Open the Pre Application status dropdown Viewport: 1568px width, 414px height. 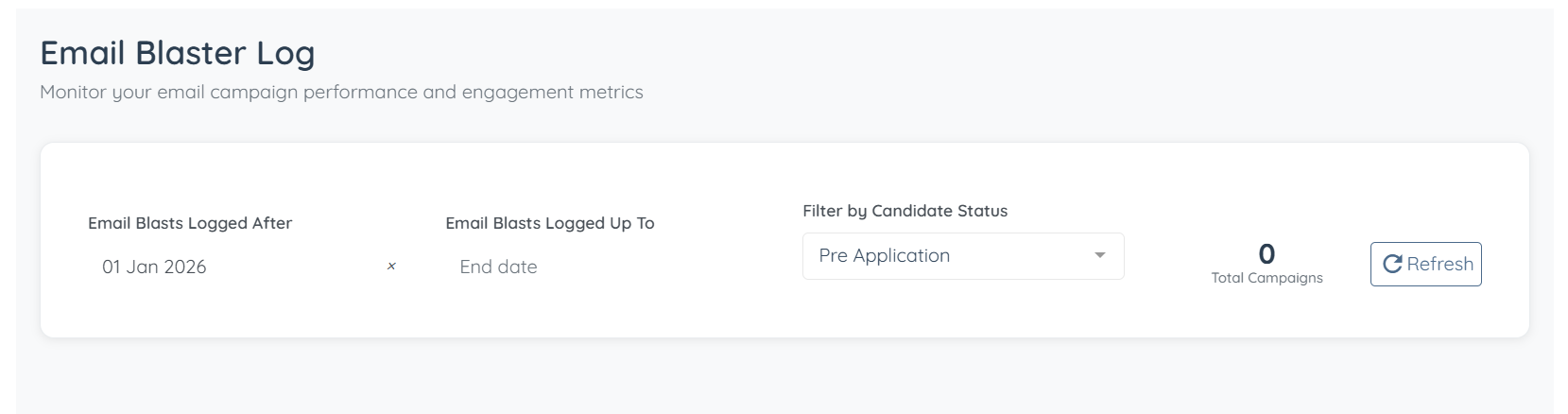[x=962, y=256]
